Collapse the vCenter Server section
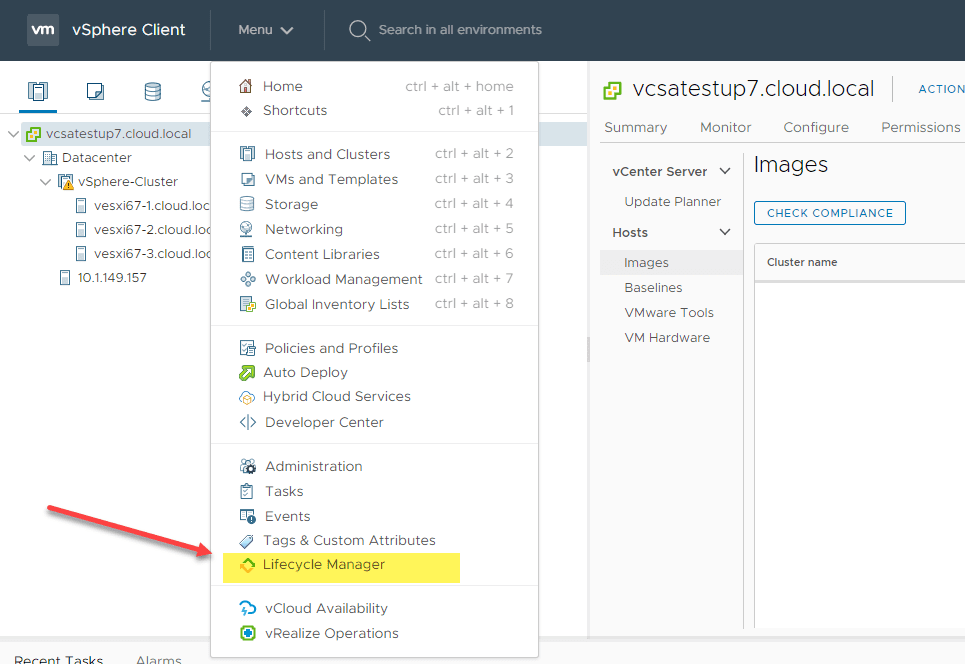 pos(725,172)
